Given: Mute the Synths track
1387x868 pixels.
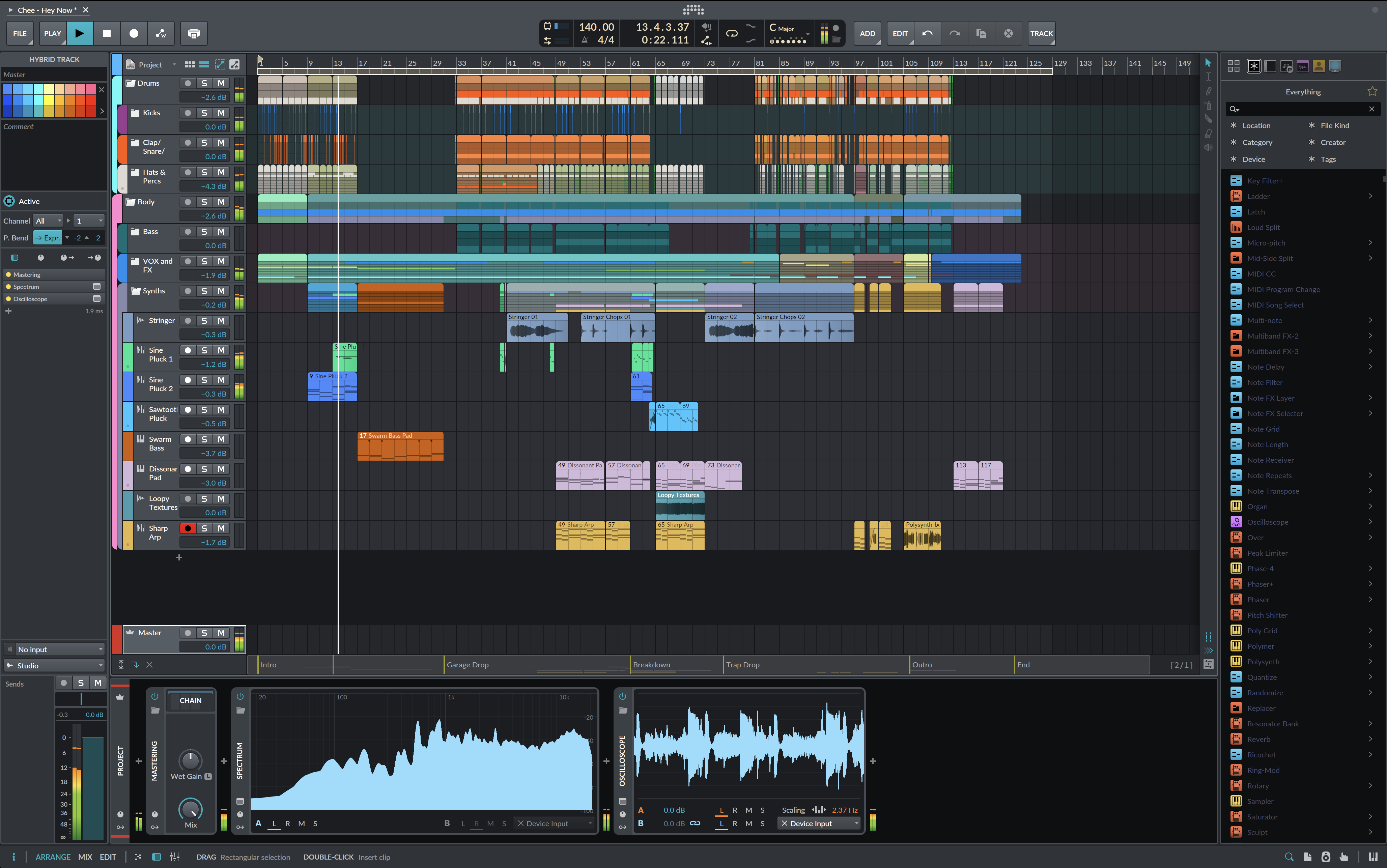Looking at the screenshot, I should coord(221,291).
